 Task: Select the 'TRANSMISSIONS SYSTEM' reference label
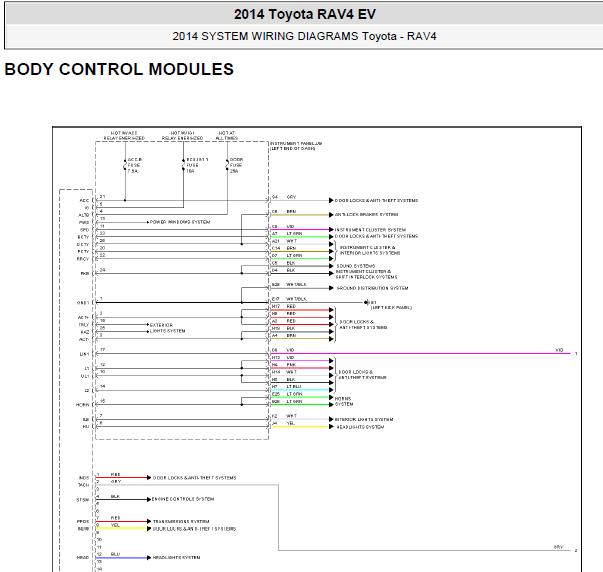coord(181,522)
